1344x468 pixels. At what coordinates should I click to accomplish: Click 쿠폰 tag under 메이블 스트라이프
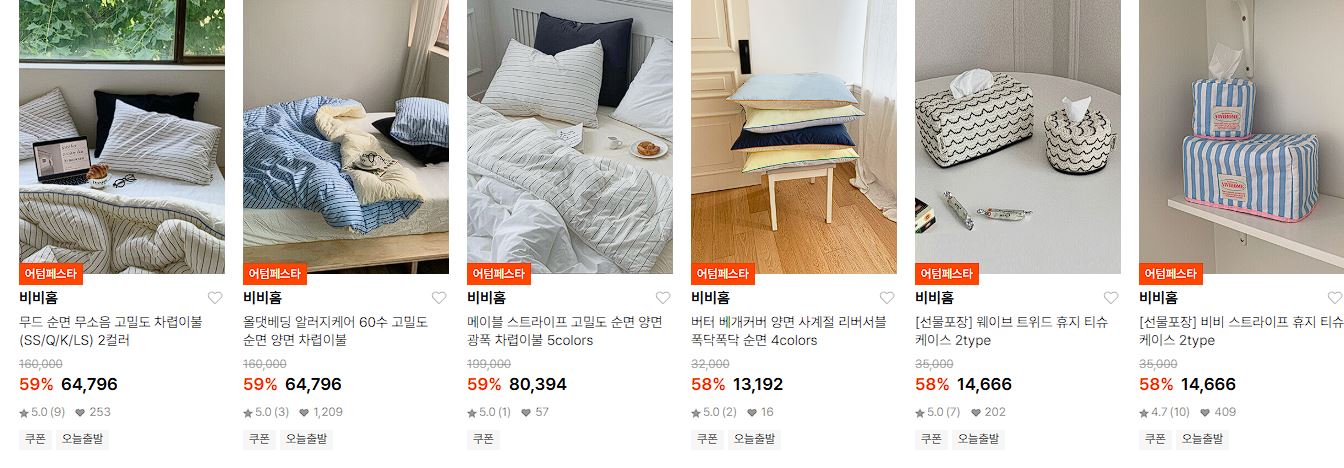coord(483,439)
